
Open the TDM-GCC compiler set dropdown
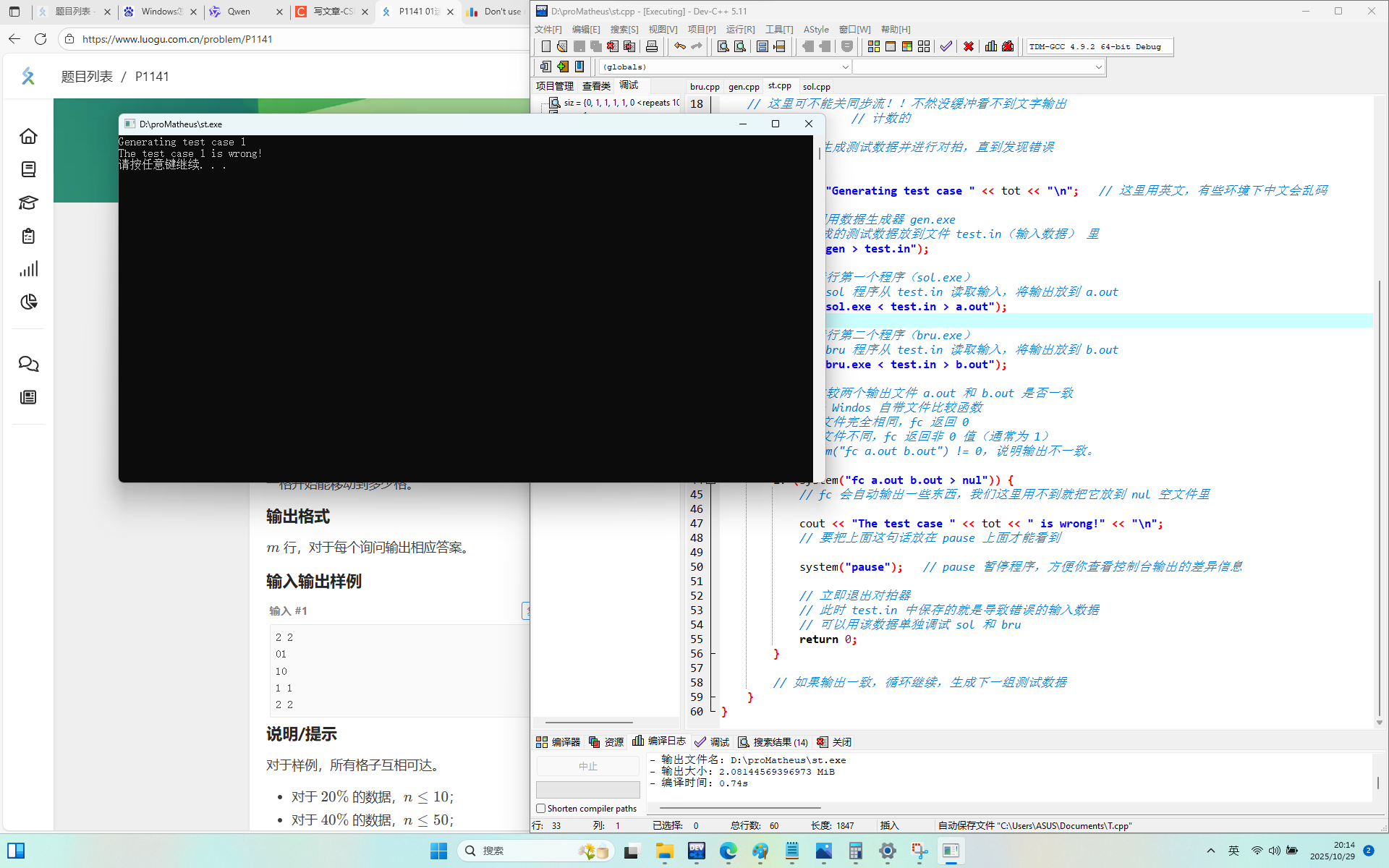tap(1098, 46)
